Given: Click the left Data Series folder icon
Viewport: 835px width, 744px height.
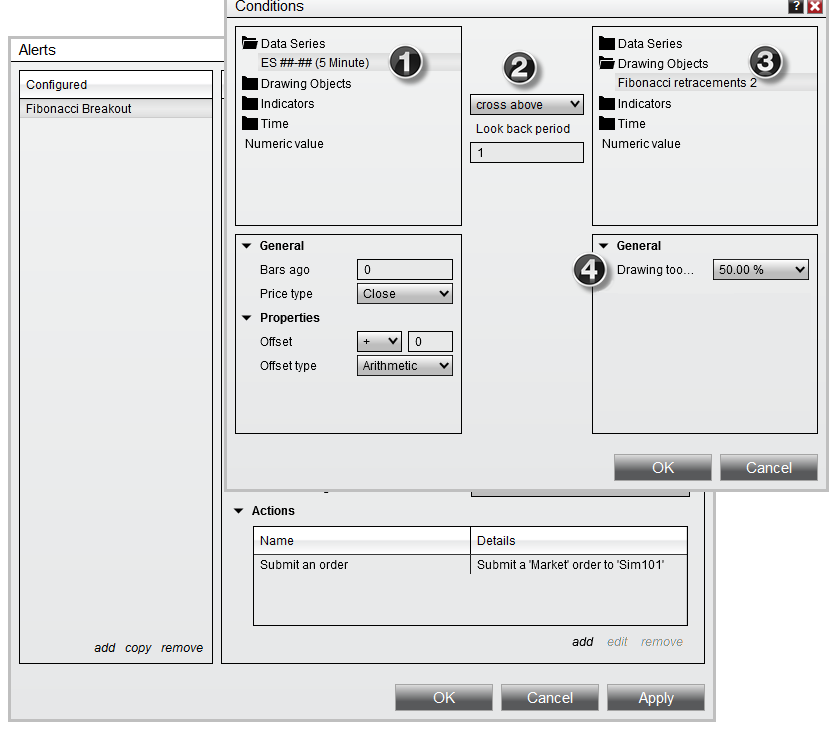Looking at the screenshot, I should [x=250, y=44].
